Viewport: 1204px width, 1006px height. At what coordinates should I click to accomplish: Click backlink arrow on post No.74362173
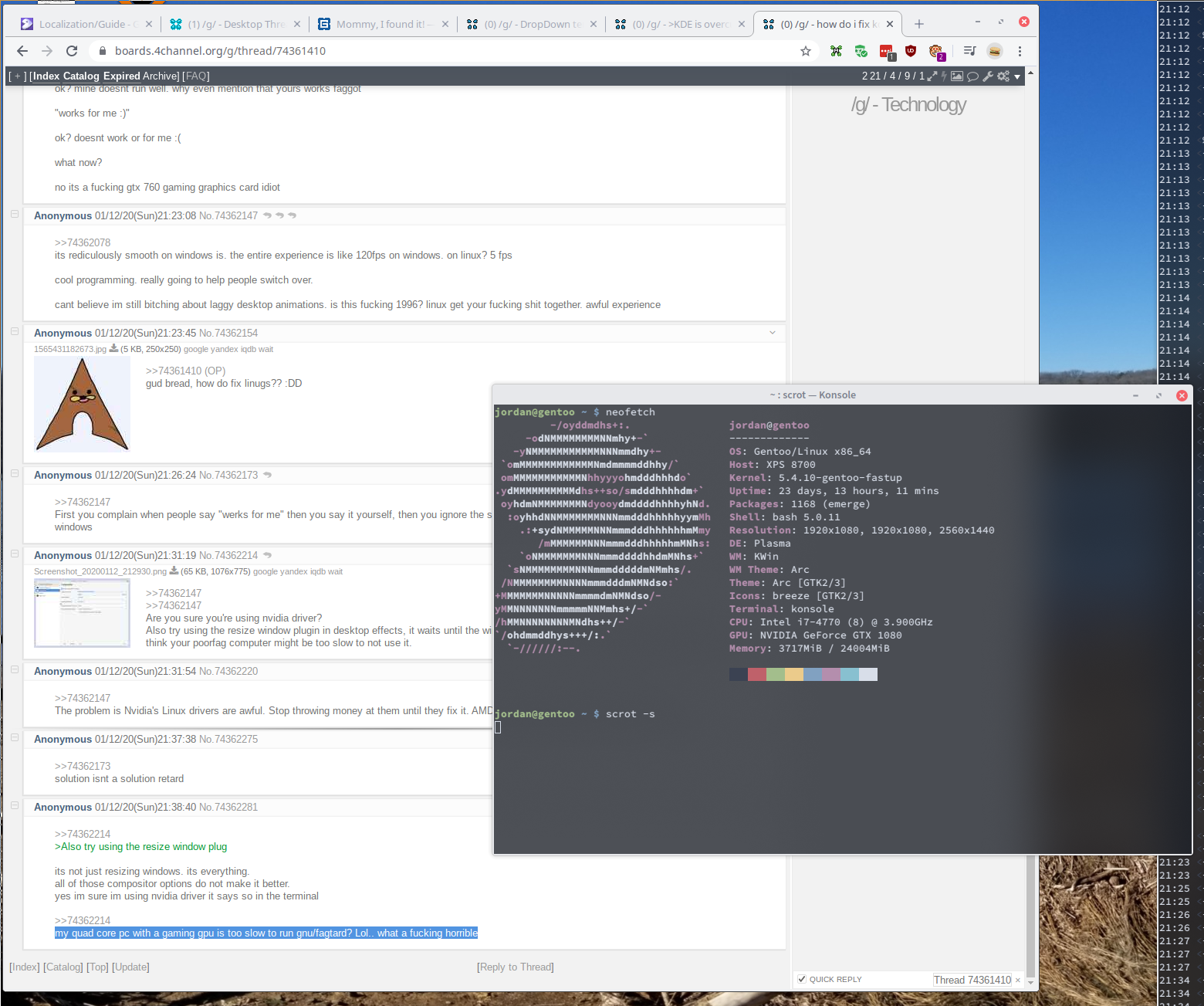267,475
